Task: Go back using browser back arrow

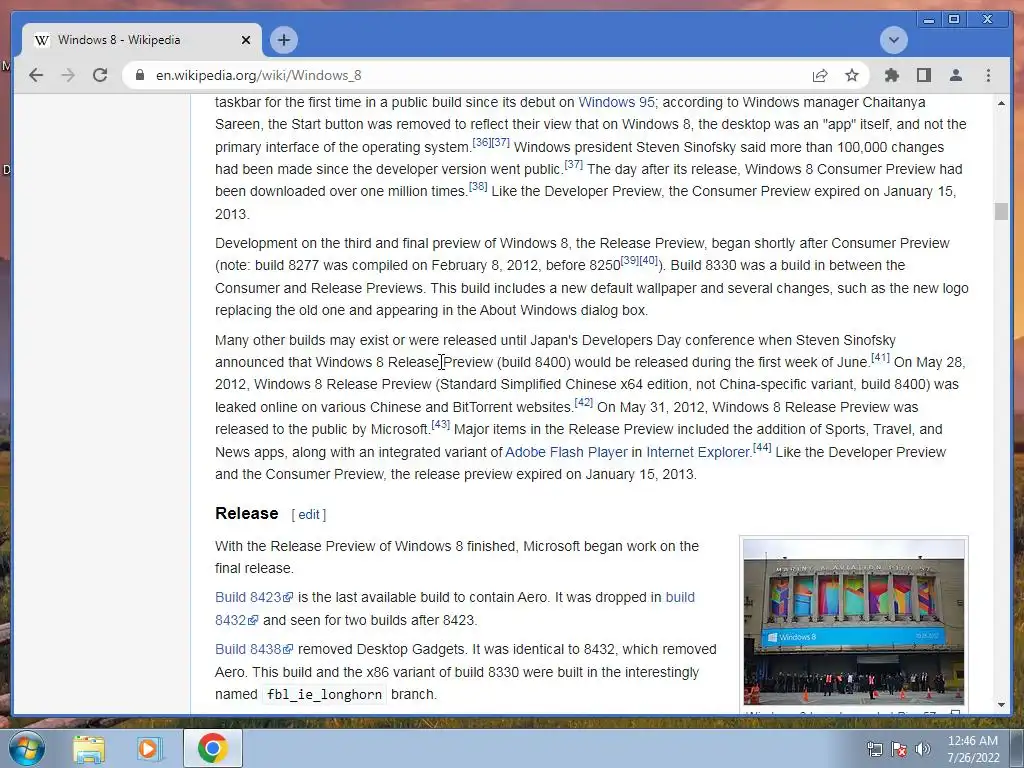Action: [36, 75]
